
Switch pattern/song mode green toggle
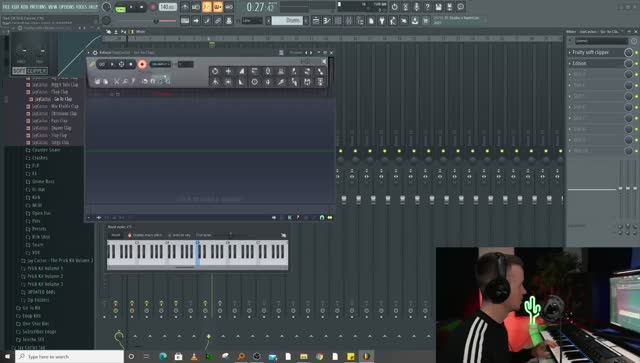point(120,8)
